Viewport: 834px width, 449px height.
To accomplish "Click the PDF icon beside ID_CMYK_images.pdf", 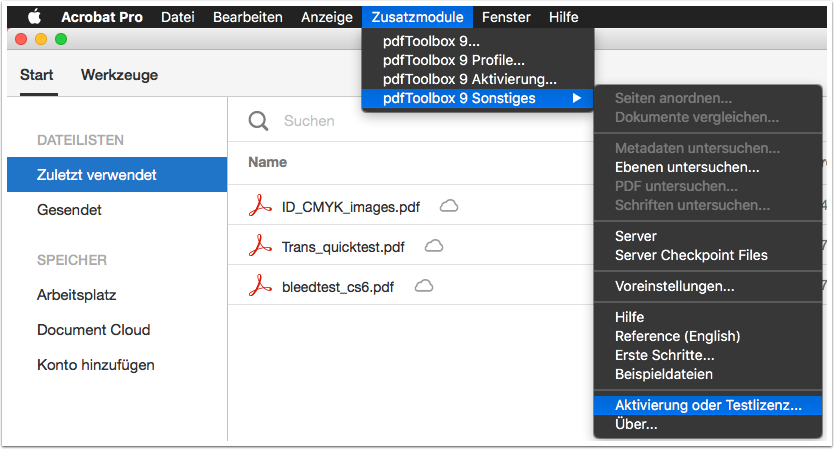I will [260, 206].
